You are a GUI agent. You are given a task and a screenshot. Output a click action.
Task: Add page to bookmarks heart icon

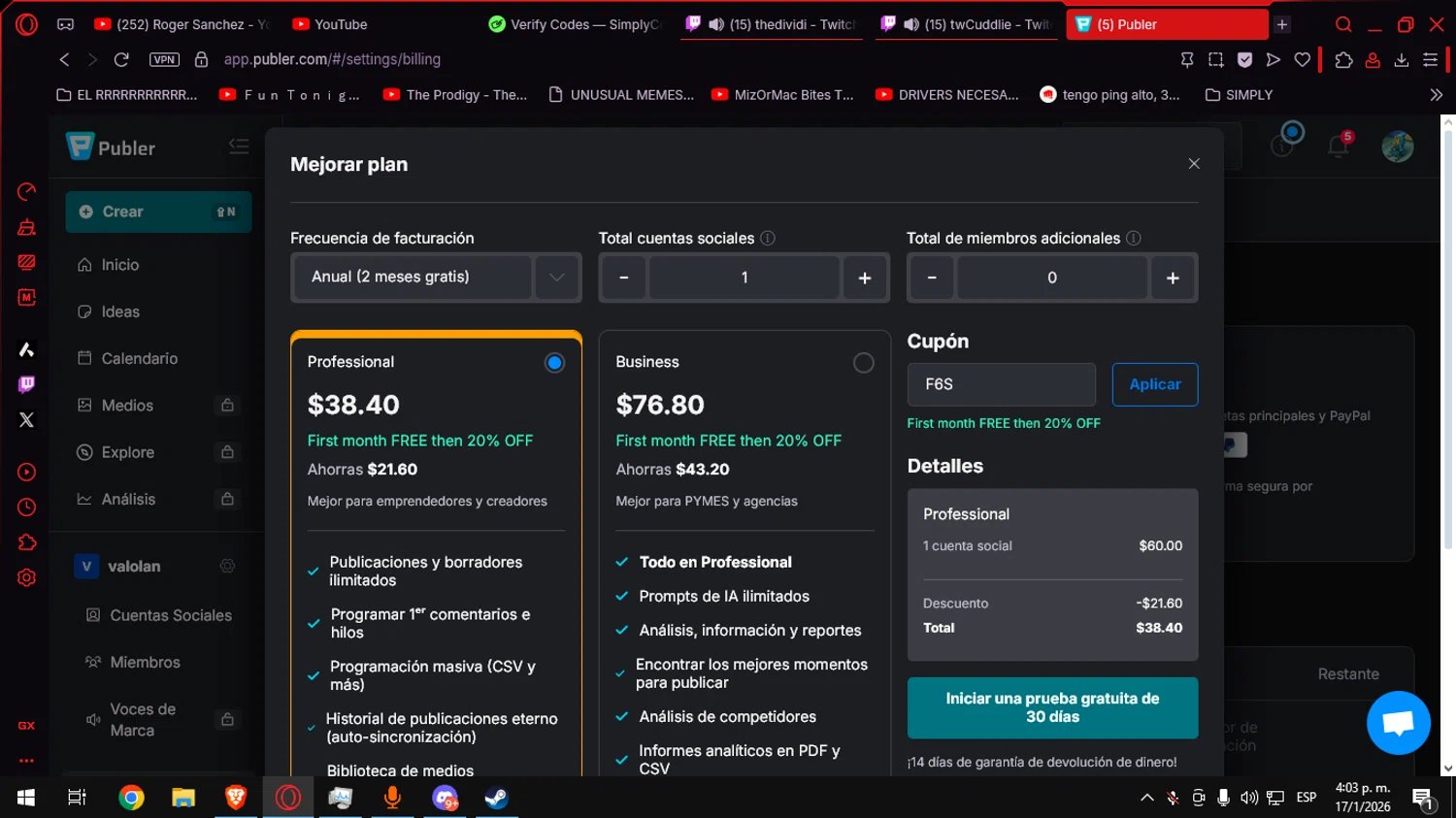point(1303,59)
